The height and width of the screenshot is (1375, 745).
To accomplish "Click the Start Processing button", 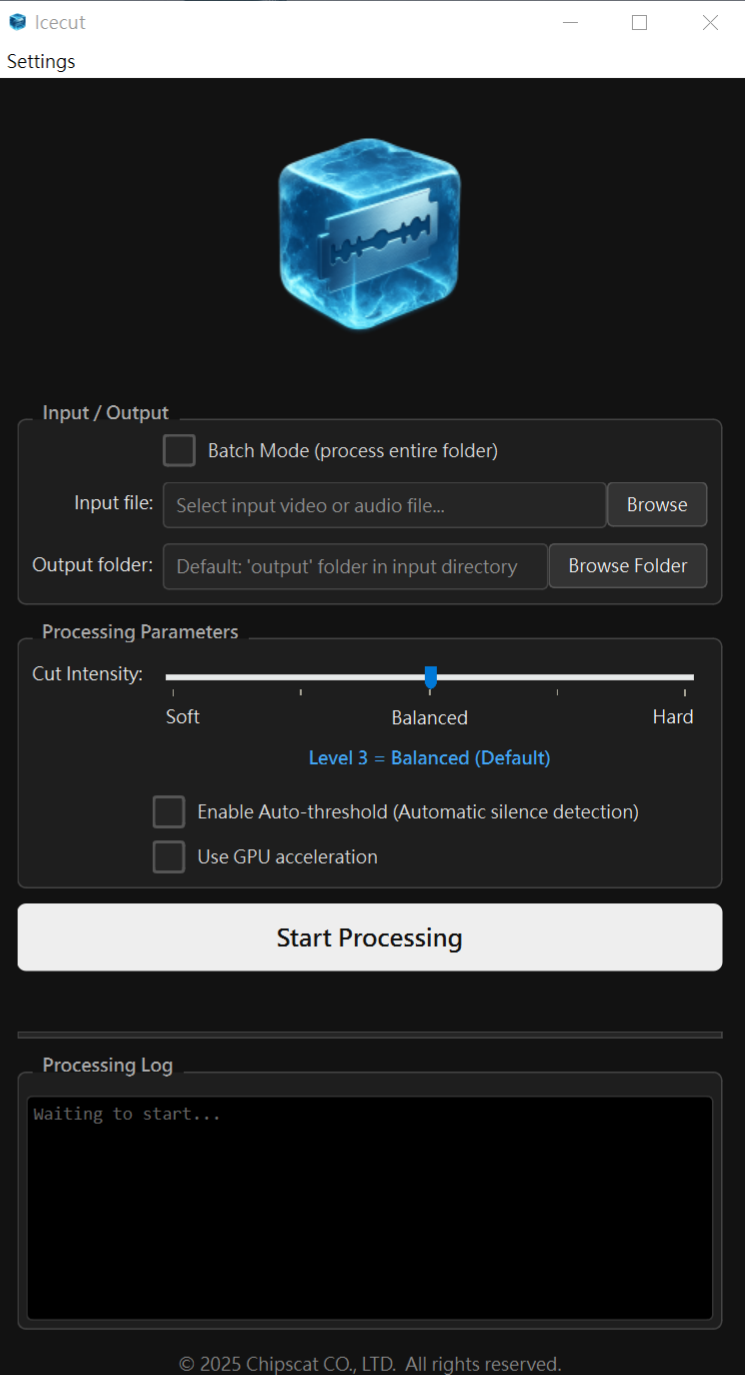I will point(369,937).
